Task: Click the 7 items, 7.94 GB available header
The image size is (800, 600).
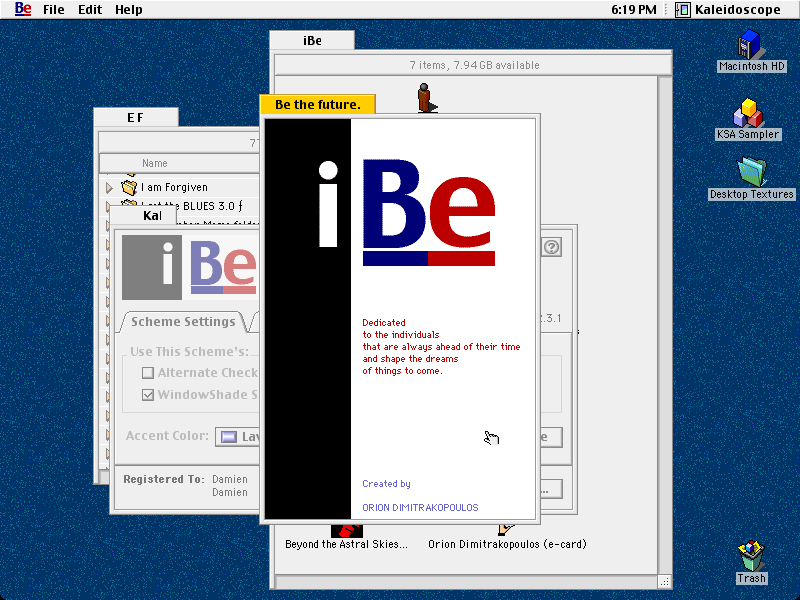Action: point(474,65)
